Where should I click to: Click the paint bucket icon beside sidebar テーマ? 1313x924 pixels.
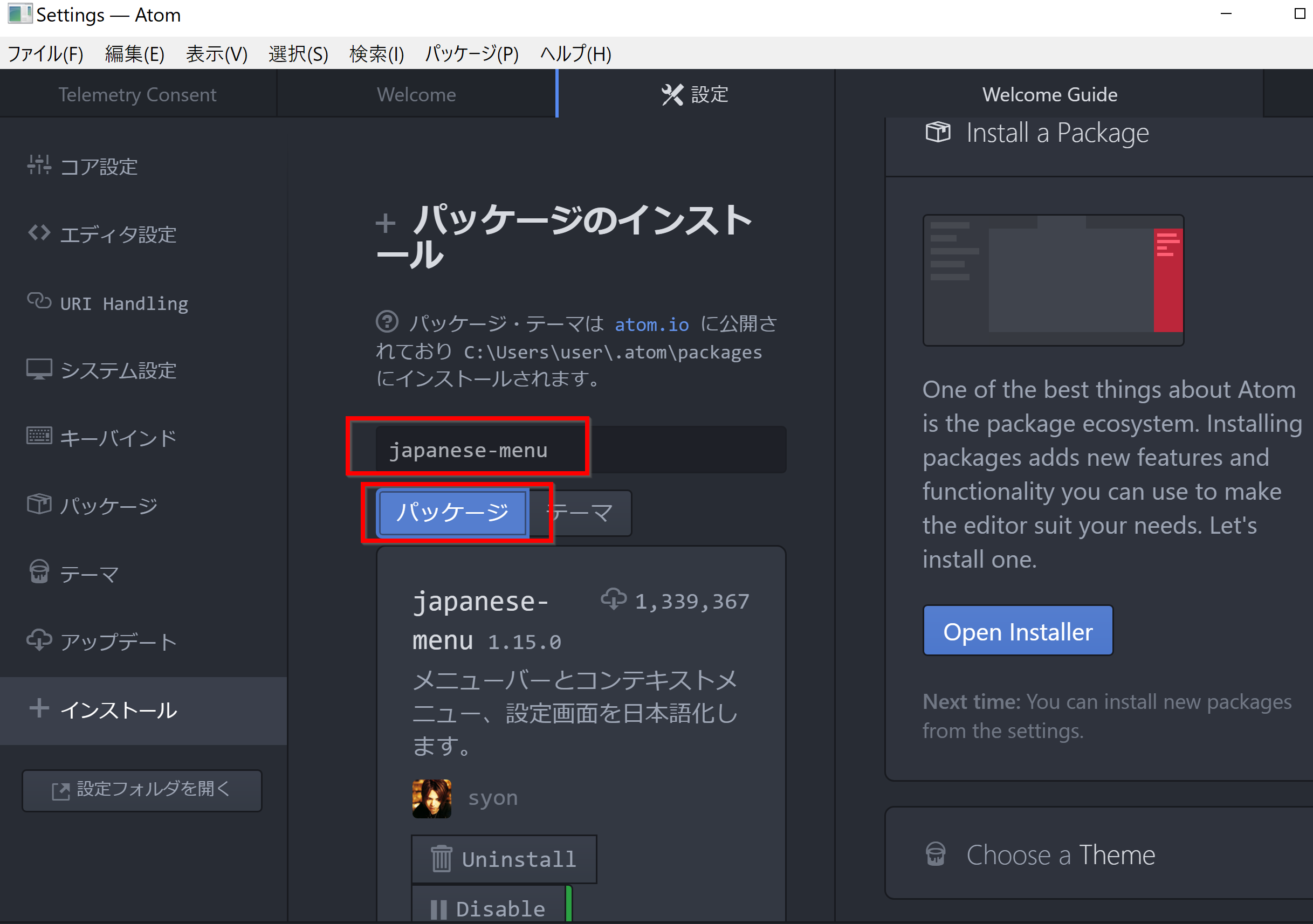pos(39,572)
